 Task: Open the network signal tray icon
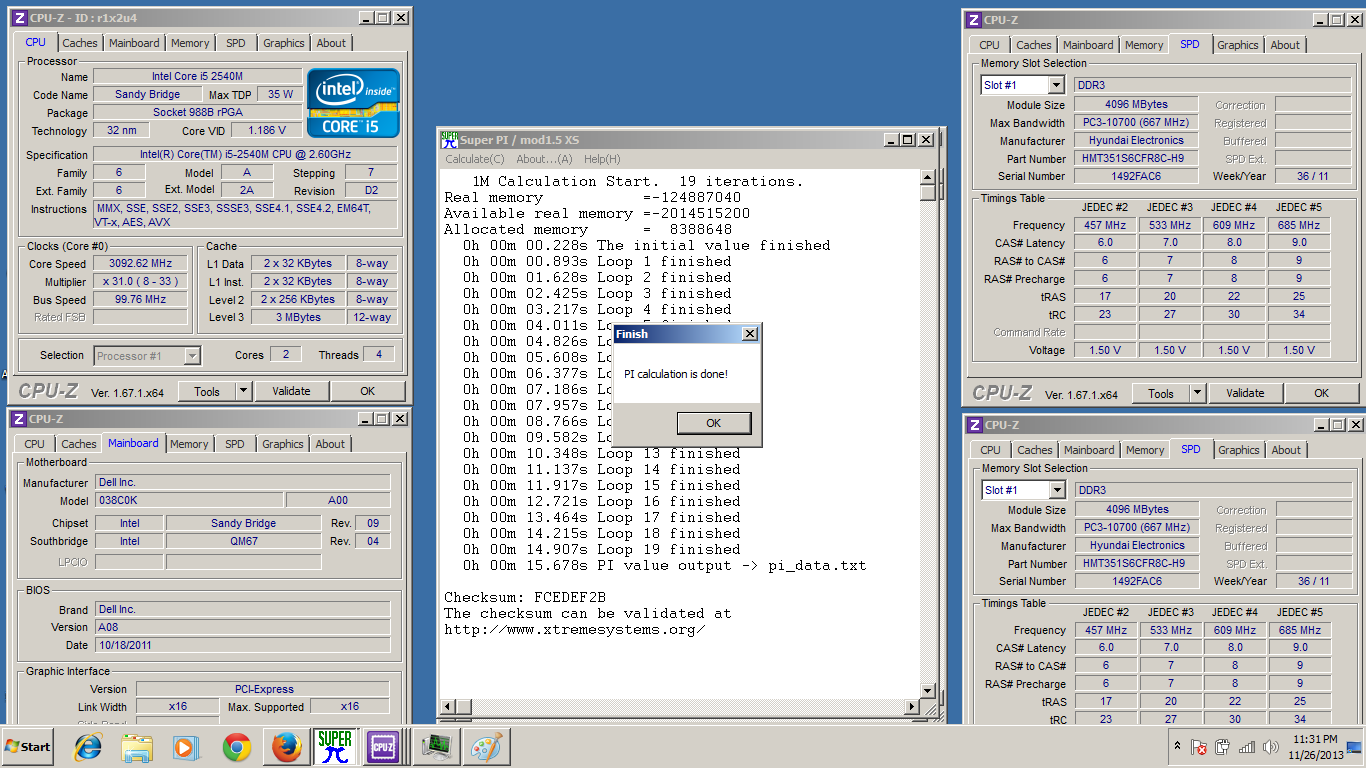tap(1247, 747)
